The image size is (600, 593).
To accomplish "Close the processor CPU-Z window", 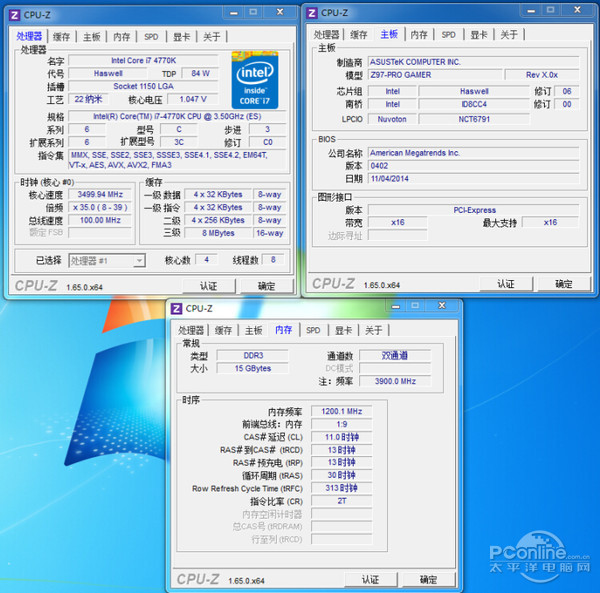I will (280, 13).
